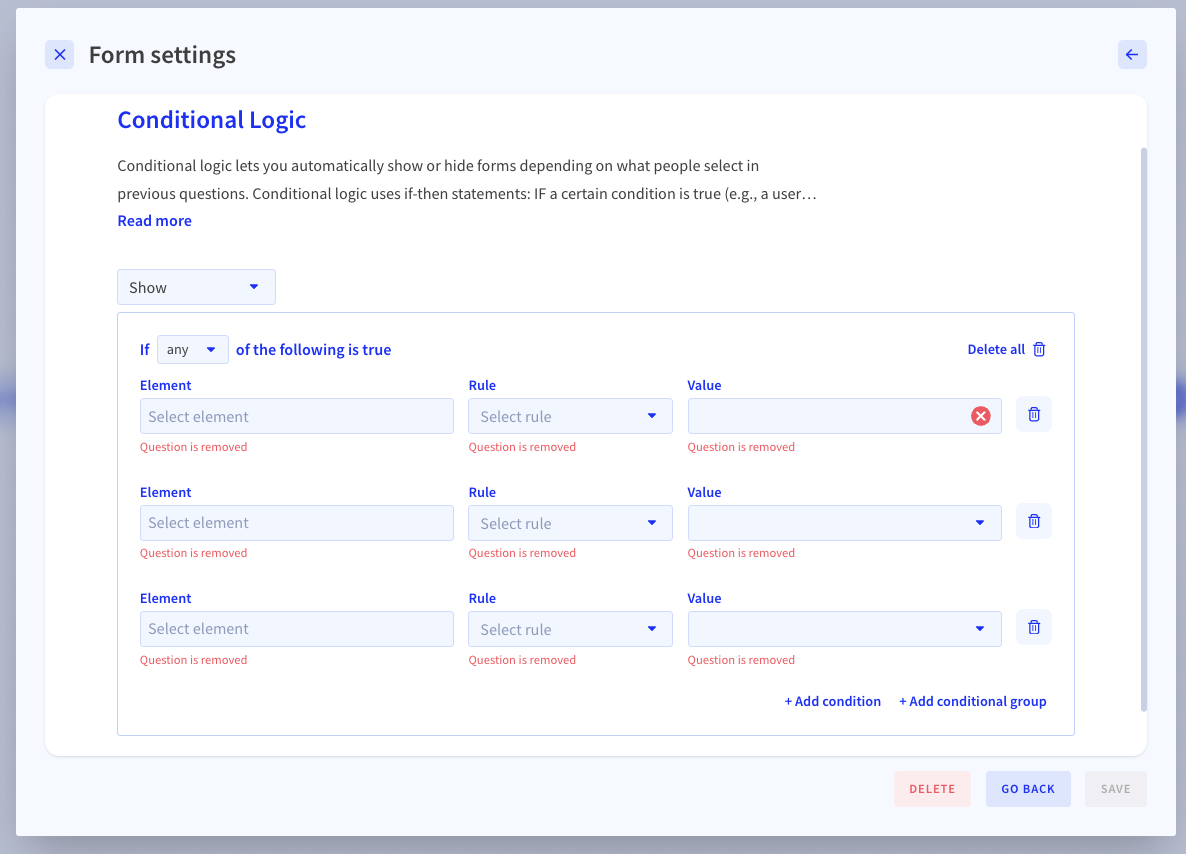Click the Delete all link
1186x854 pixels.
[x=996, y=349]
